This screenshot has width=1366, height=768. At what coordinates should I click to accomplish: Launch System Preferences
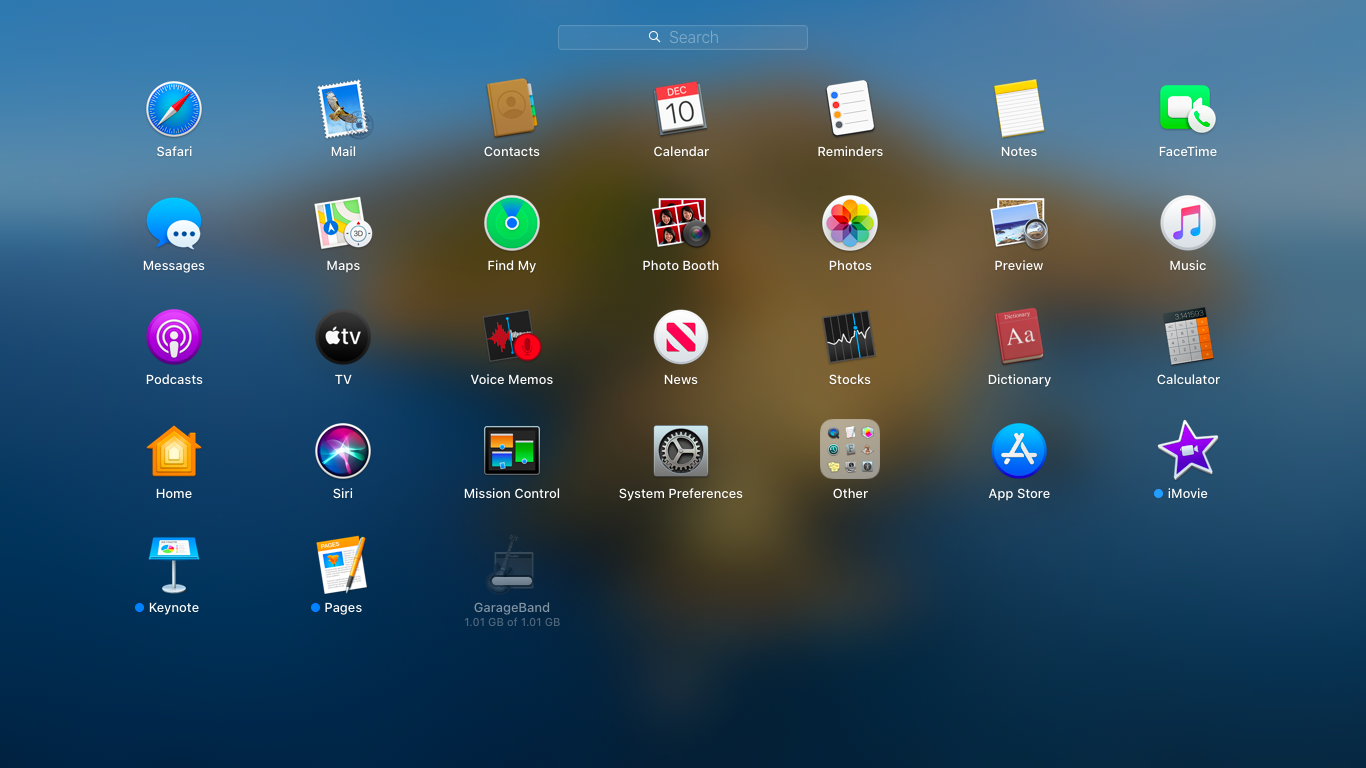tap(681, 451)
